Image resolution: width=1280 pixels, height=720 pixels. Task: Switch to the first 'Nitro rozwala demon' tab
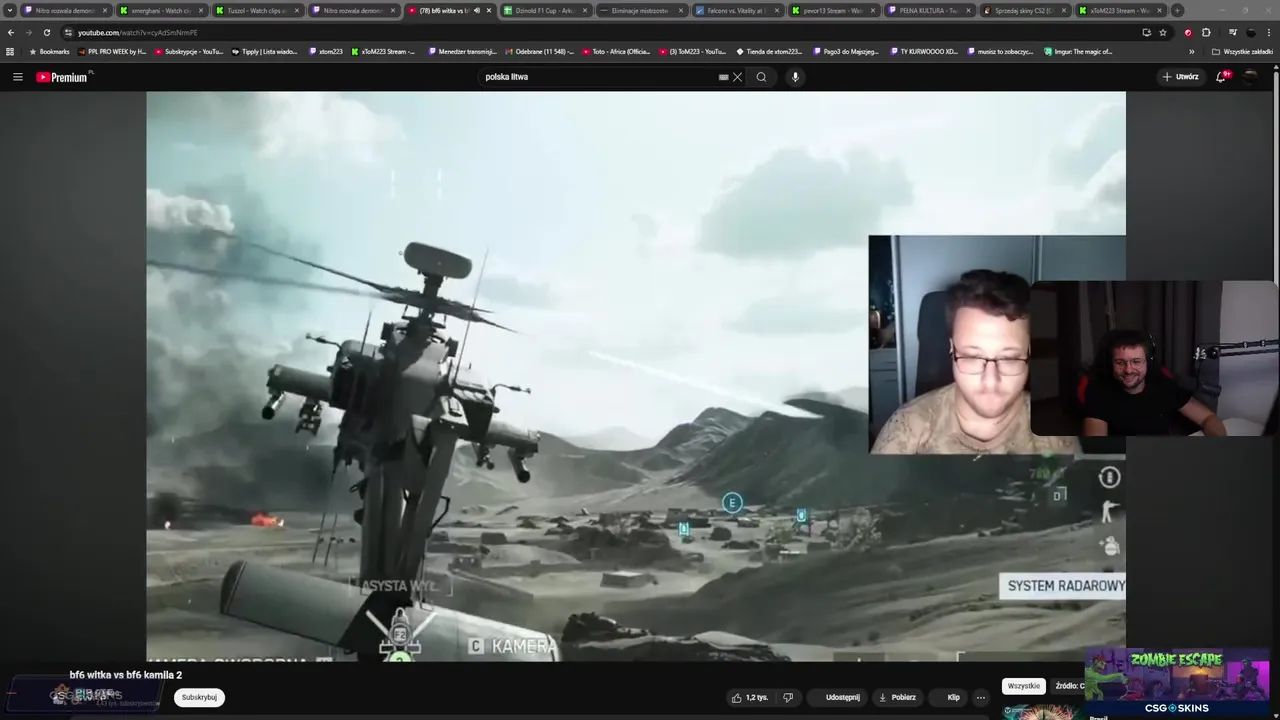pos(65,10)
